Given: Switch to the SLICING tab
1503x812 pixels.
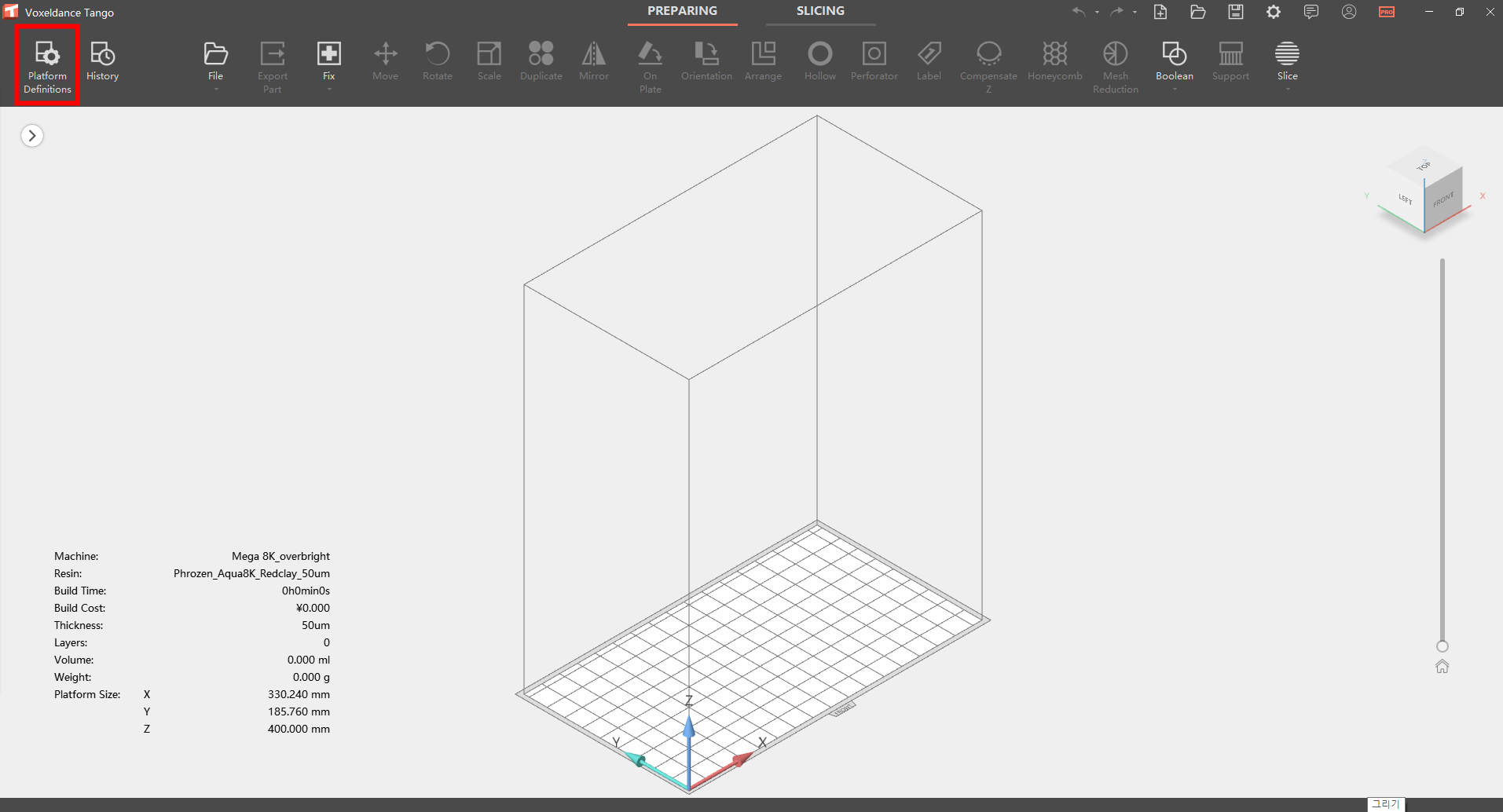Looking at the screenshot, I should click(820, 12).
